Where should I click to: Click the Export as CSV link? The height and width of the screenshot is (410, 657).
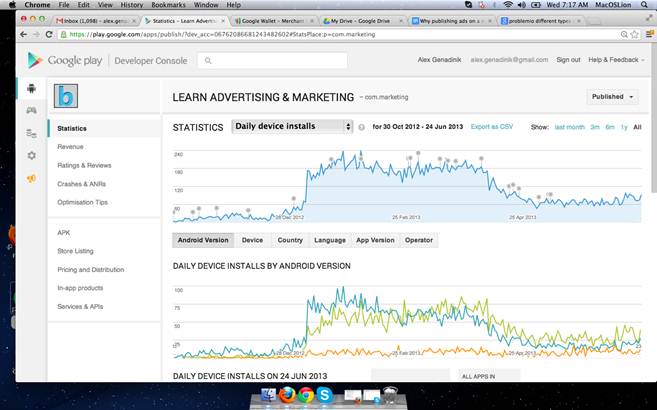click(492, 127)
